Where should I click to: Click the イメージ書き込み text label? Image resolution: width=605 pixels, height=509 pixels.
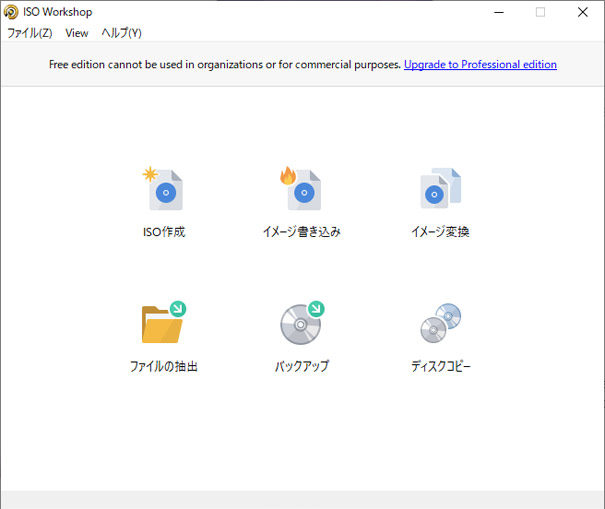point(302,232)
